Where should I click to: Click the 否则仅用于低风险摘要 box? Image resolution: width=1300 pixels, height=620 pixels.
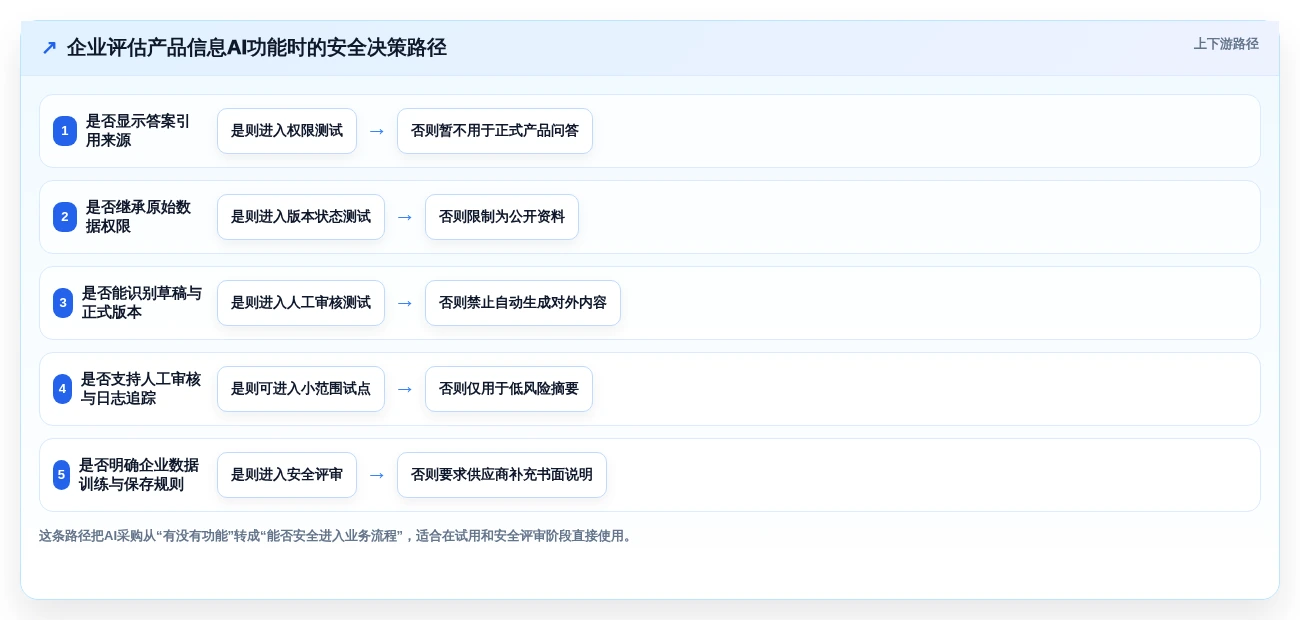(509, 389)
